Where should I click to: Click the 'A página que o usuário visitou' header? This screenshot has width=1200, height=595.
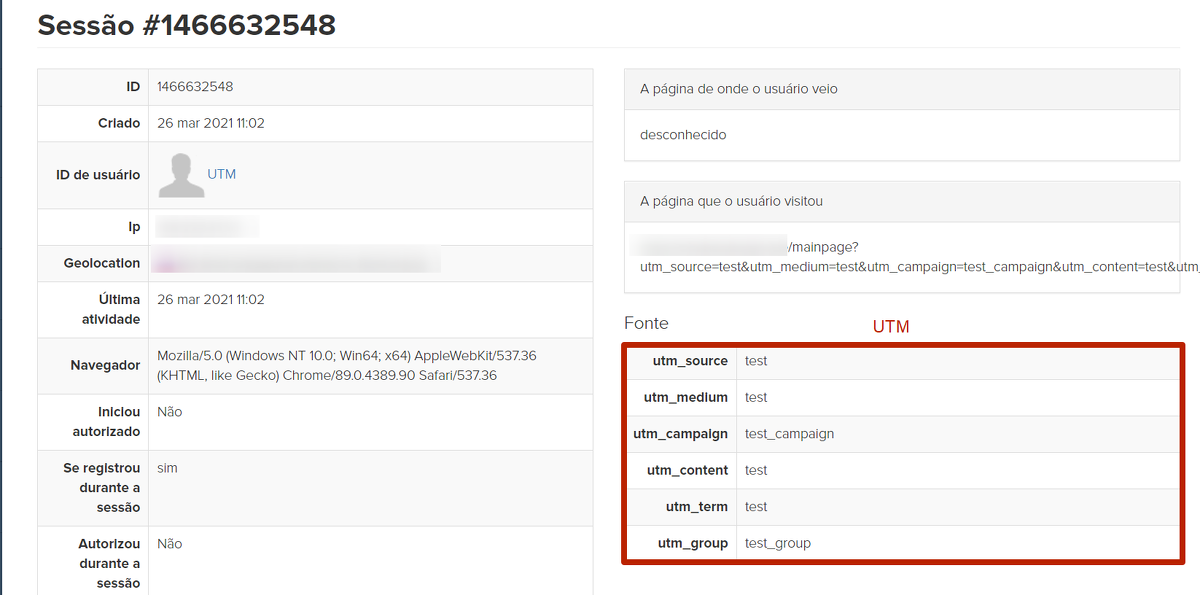(x=731, y=201)
